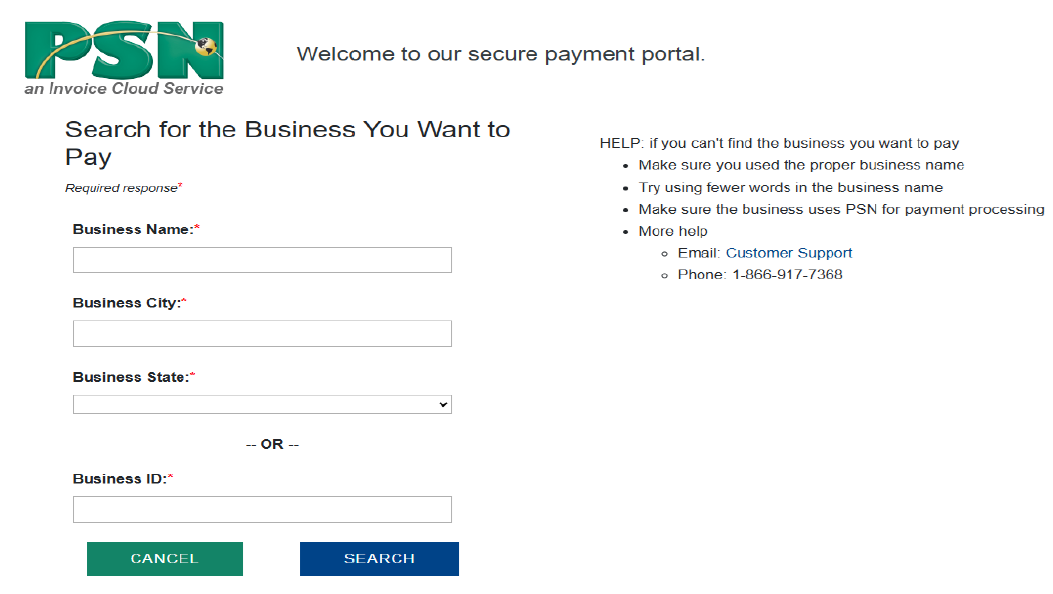Open the Customer Support email link
Image resolution: width=1053 pixels, height=594 pixels.
coord(789,253)
